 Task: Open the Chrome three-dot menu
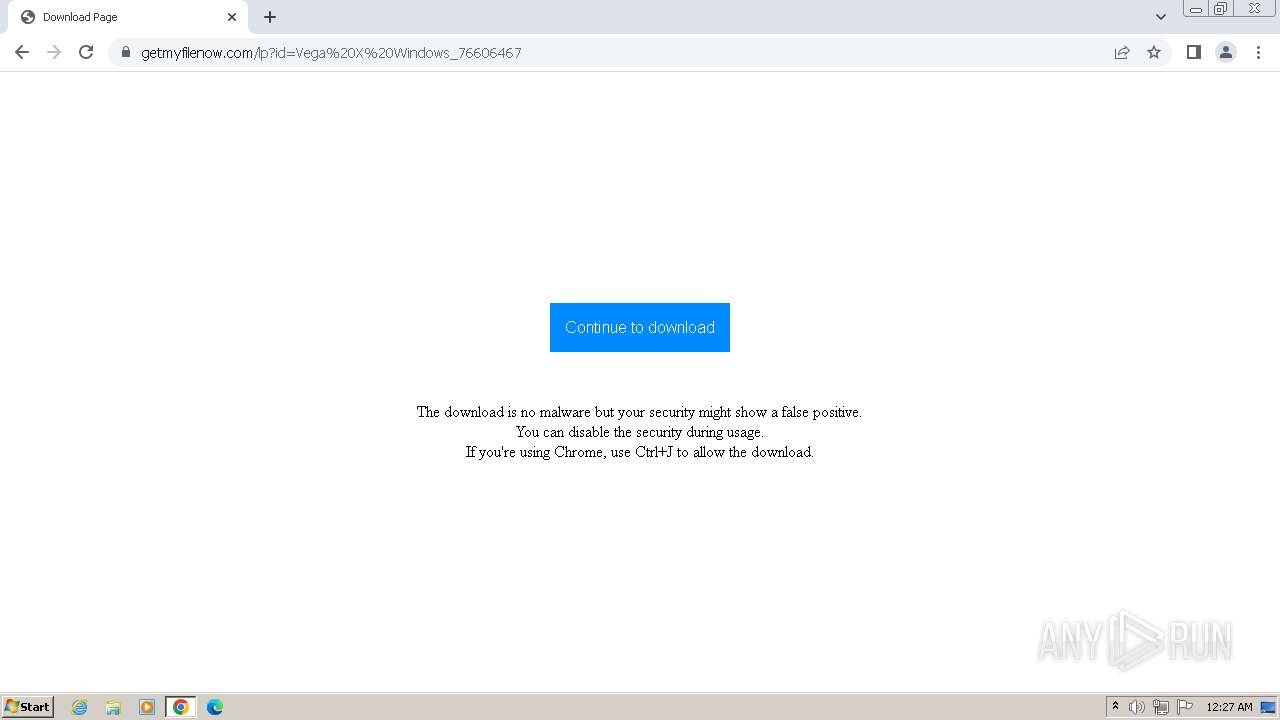click(1259, 52)
